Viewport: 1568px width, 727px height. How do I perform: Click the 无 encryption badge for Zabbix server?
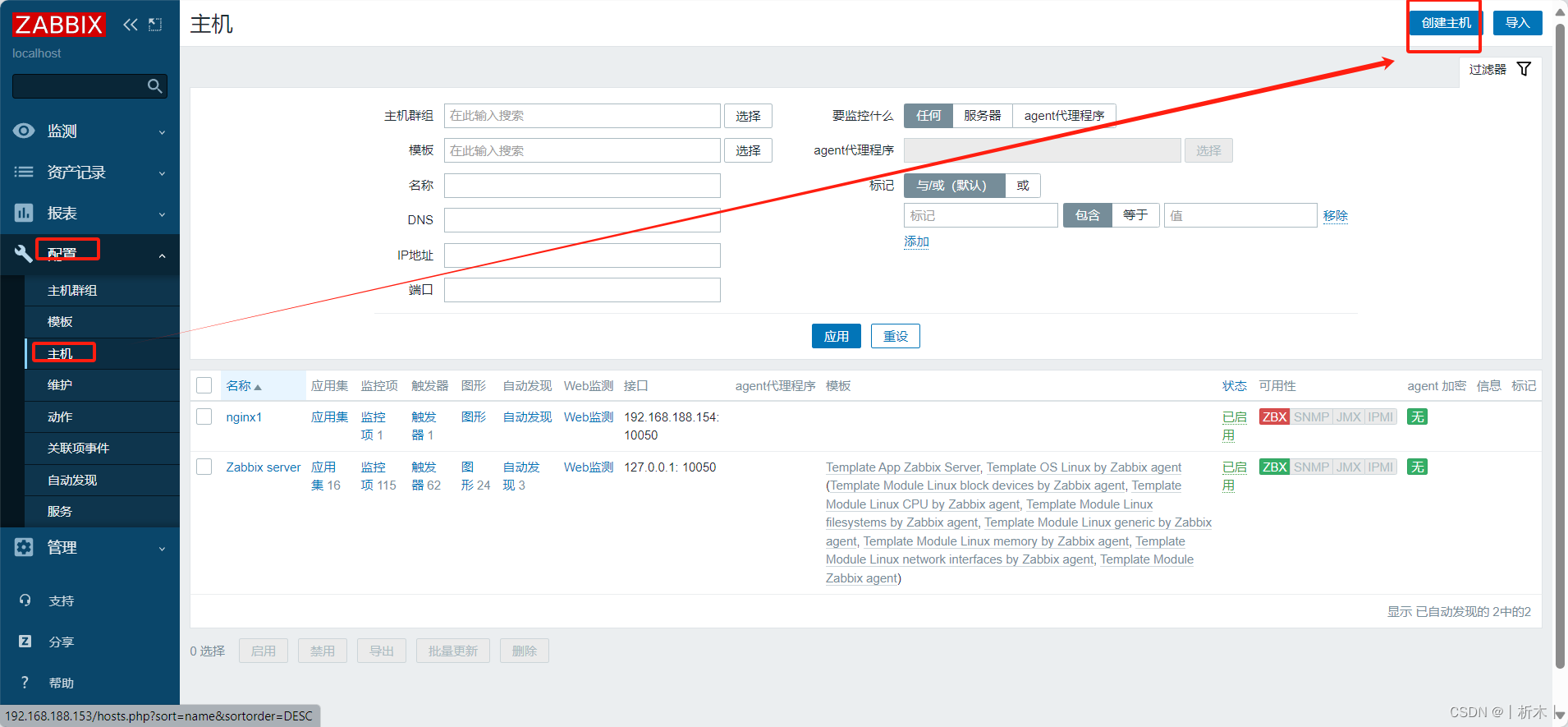(x=1417, y=467)
